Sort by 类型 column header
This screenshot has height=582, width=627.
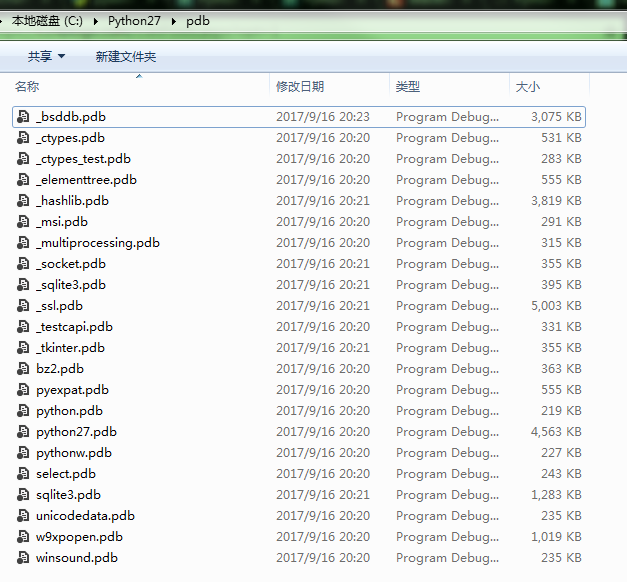click(x=408, y=86)
